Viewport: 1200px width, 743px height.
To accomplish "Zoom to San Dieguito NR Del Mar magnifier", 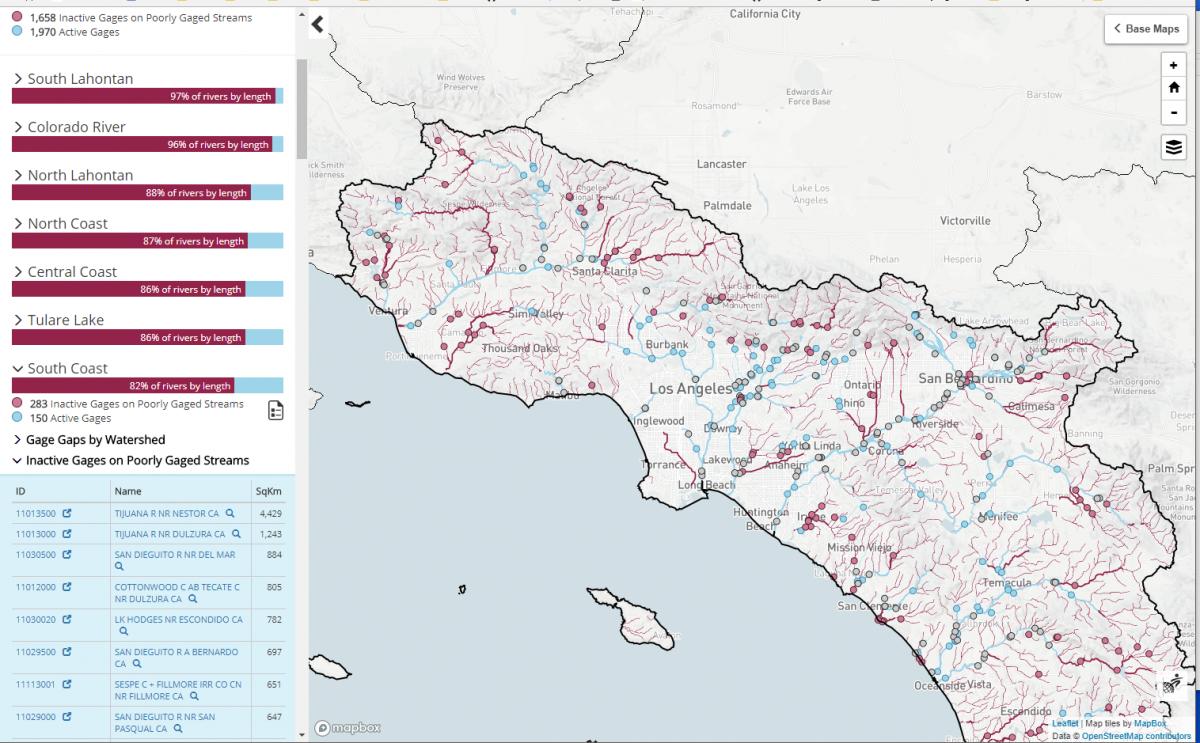I will (x=119, y=566).
